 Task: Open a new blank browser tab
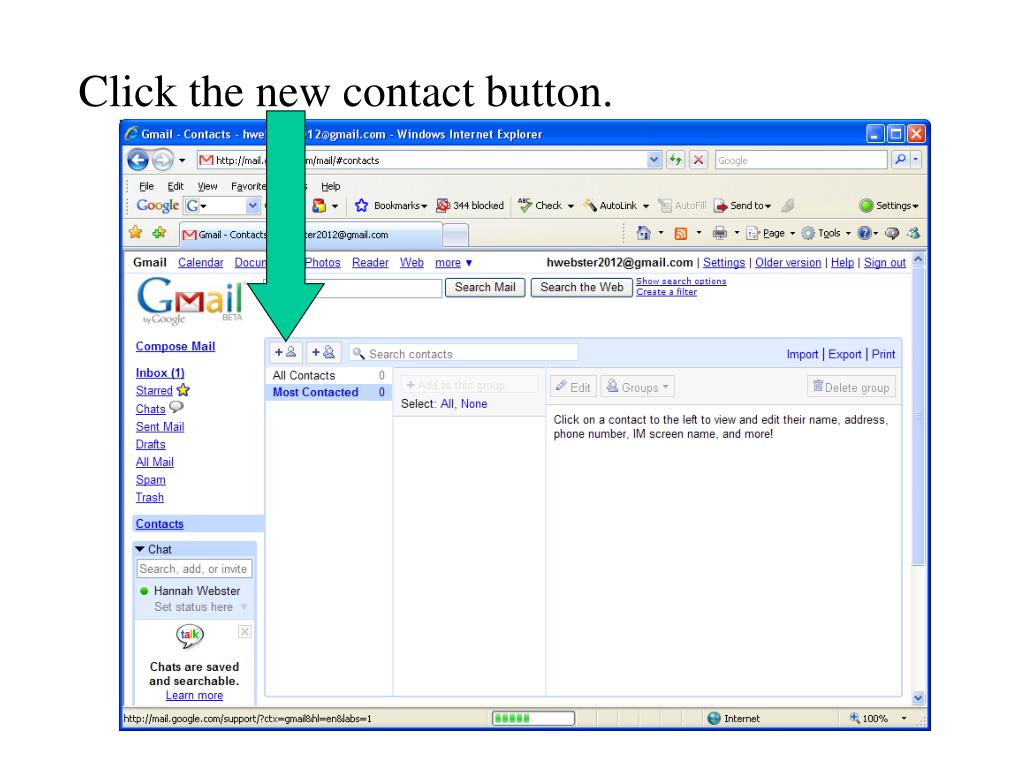(x=455, y=234)
